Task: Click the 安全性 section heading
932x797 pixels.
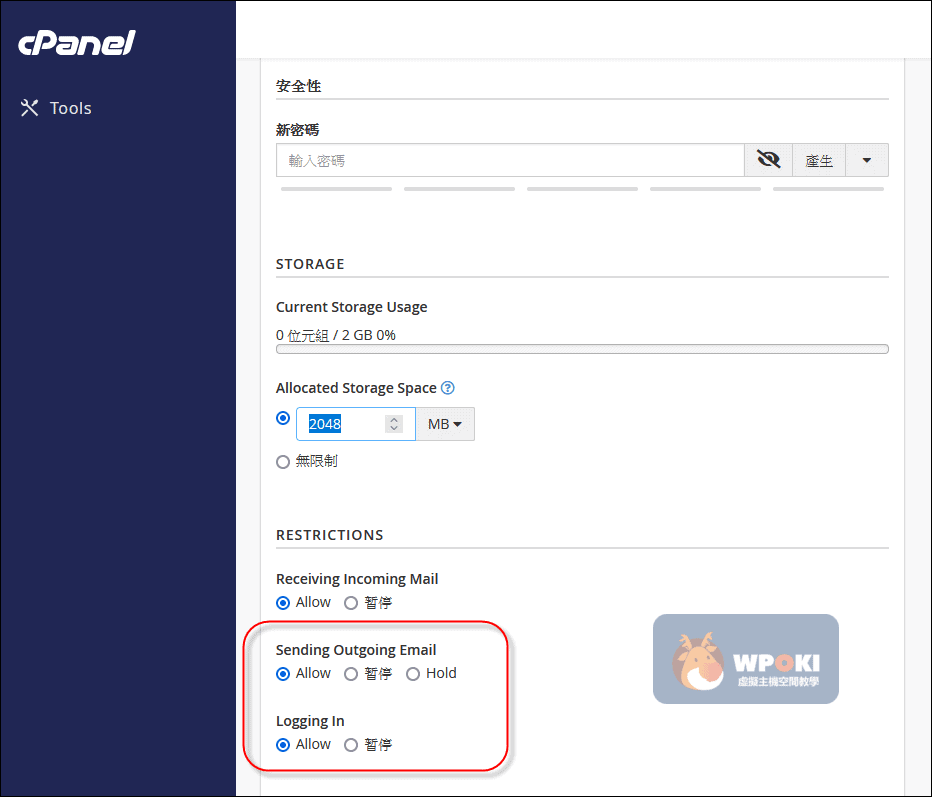Action: coord(298,86)
